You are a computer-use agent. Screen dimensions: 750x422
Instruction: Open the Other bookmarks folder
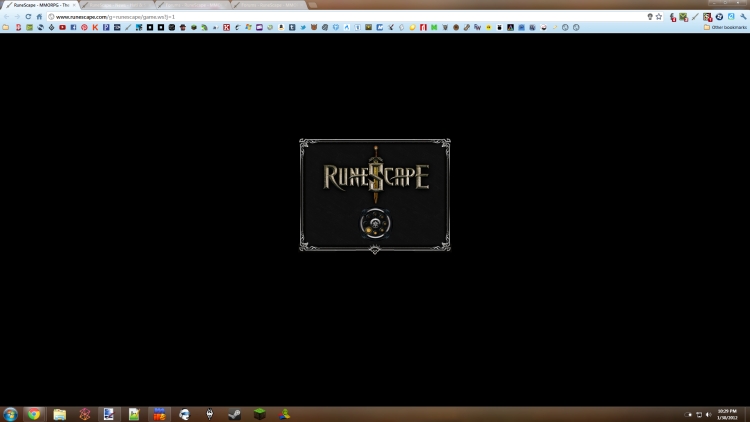pyautogui.click(x=725, y=27)
